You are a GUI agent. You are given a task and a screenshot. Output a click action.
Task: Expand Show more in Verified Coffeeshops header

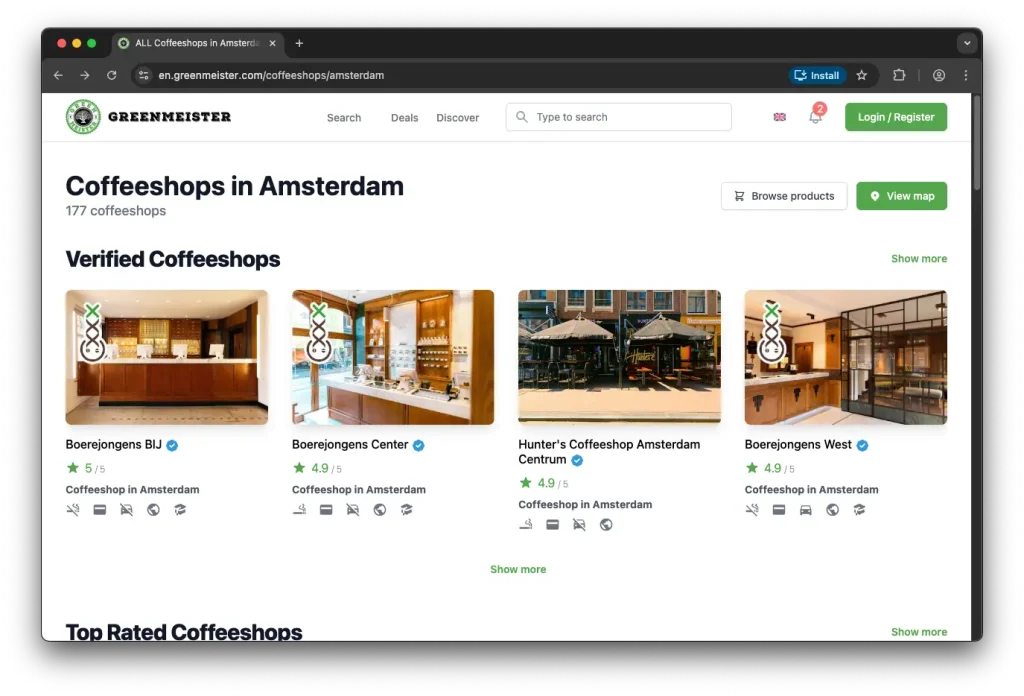918,258
